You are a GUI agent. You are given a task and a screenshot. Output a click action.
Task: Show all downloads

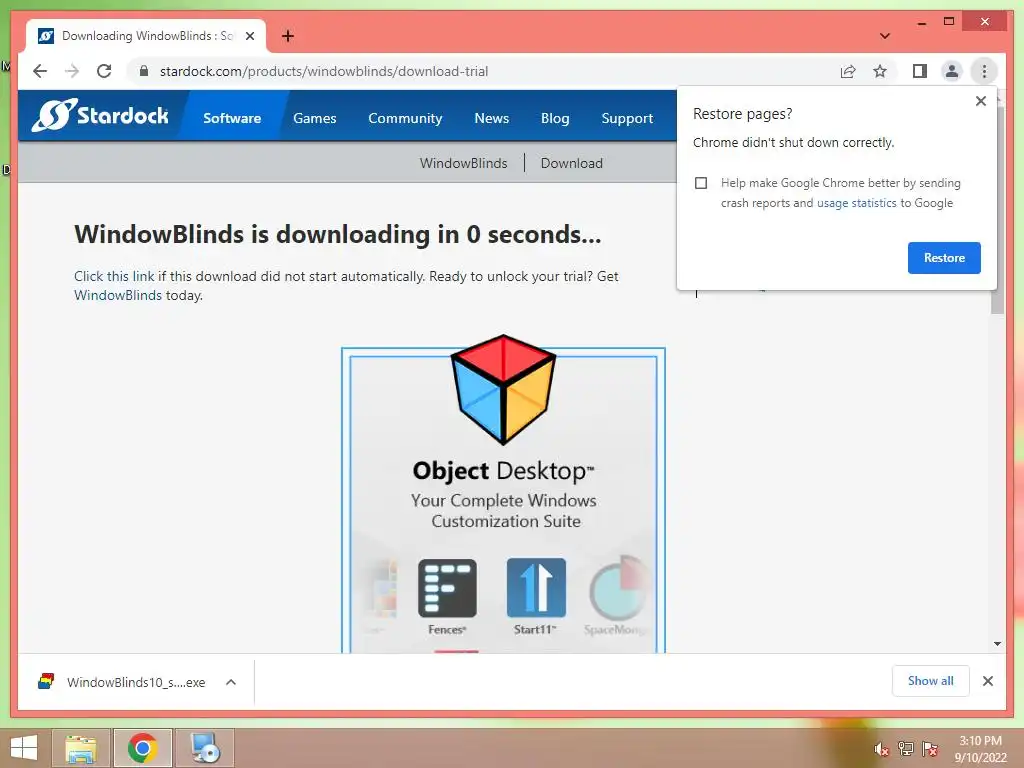(x=931, y=681)
